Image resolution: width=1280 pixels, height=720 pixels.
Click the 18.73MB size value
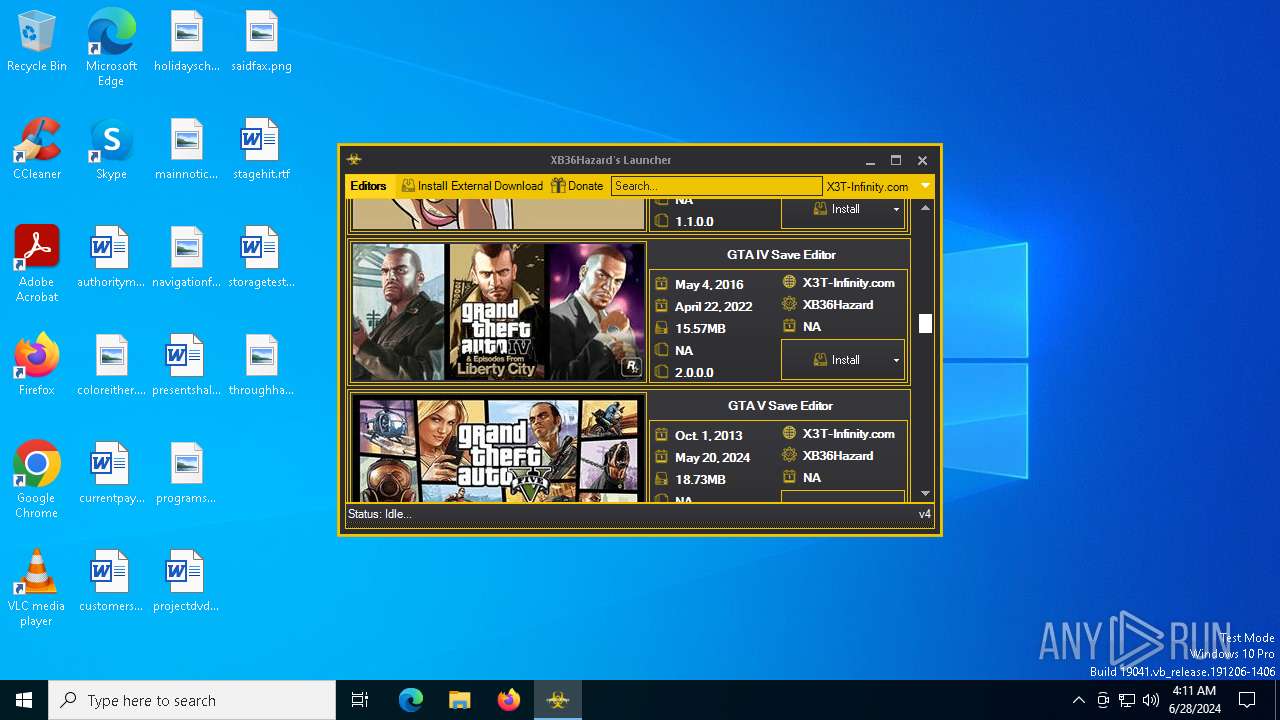(700, 480)
